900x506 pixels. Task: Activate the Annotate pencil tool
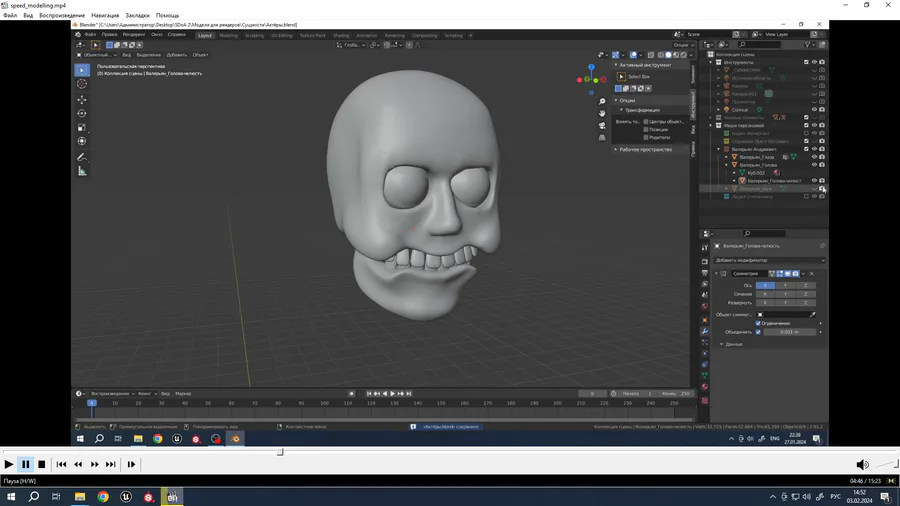point(82,157)
